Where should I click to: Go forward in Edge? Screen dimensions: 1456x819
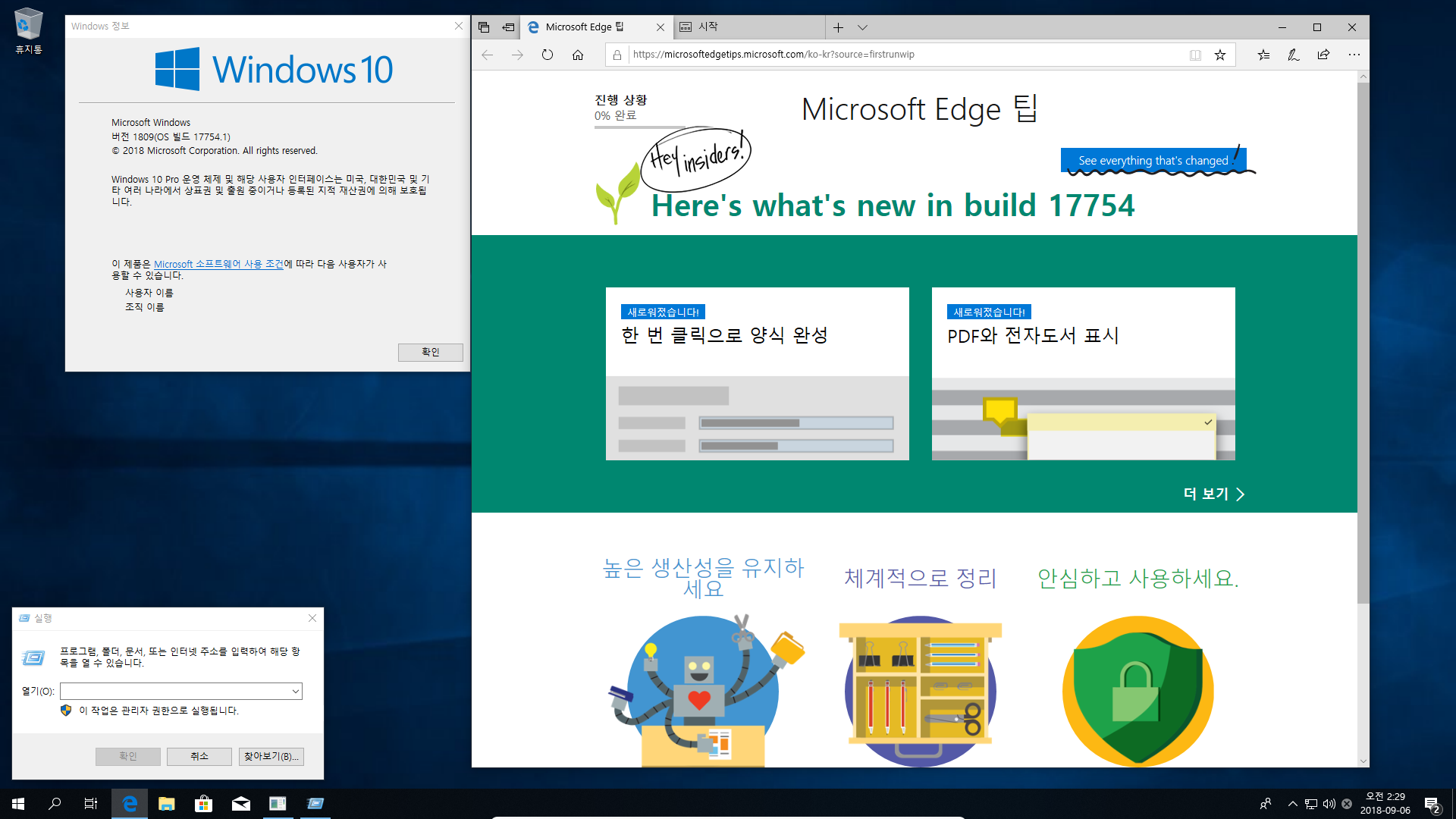[x=517, y=55]
